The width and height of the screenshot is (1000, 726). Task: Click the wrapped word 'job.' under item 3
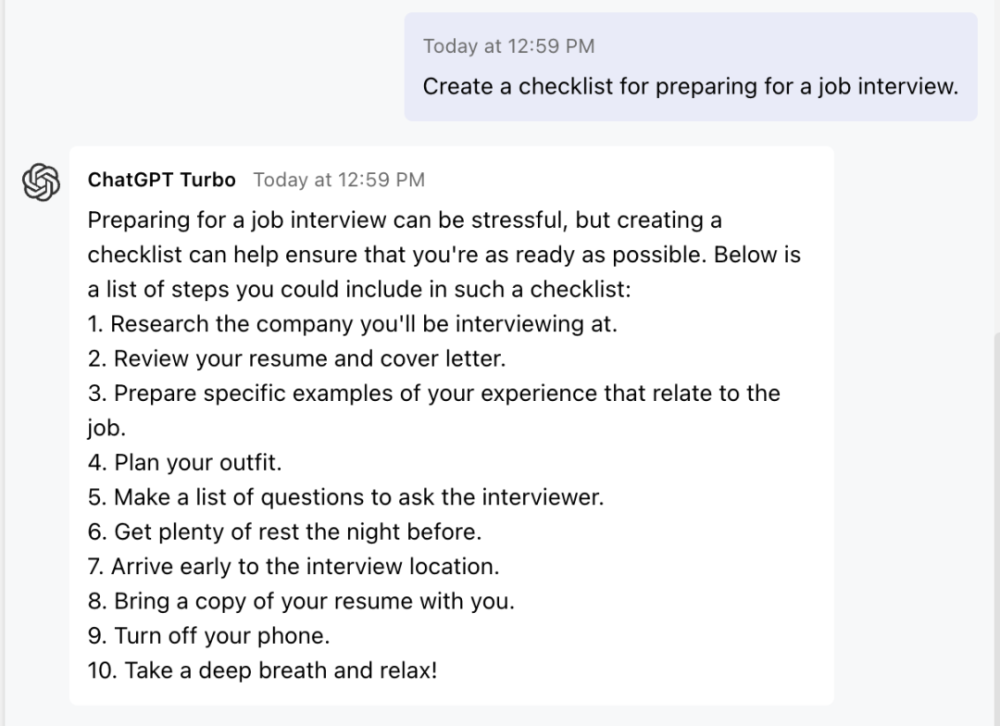(x=104, y=428)
